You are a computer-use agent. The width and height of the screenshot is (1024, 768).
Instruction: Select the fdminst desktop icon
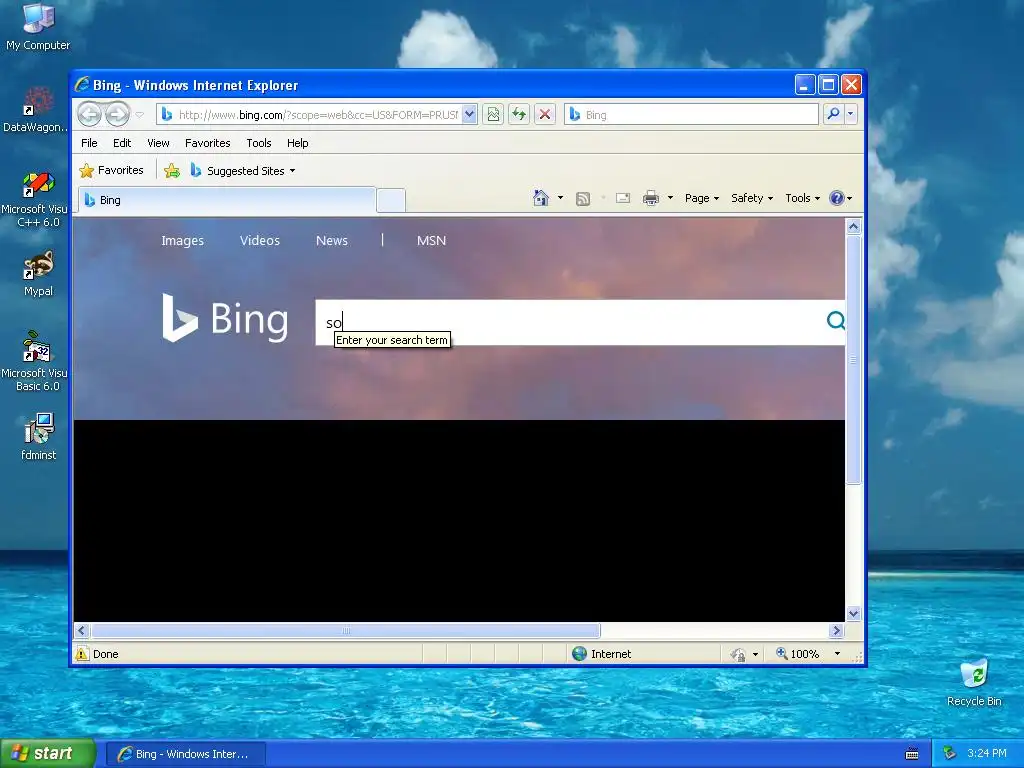coord(39,437)
